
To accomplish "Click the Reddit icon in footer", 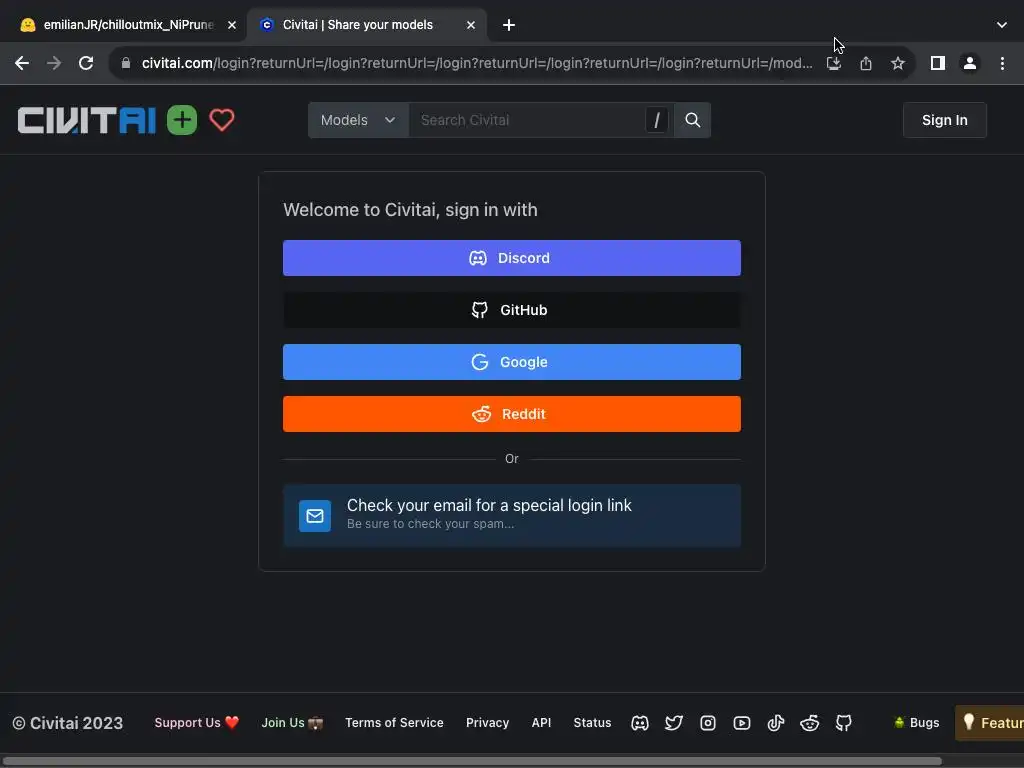I will (810, 723).
